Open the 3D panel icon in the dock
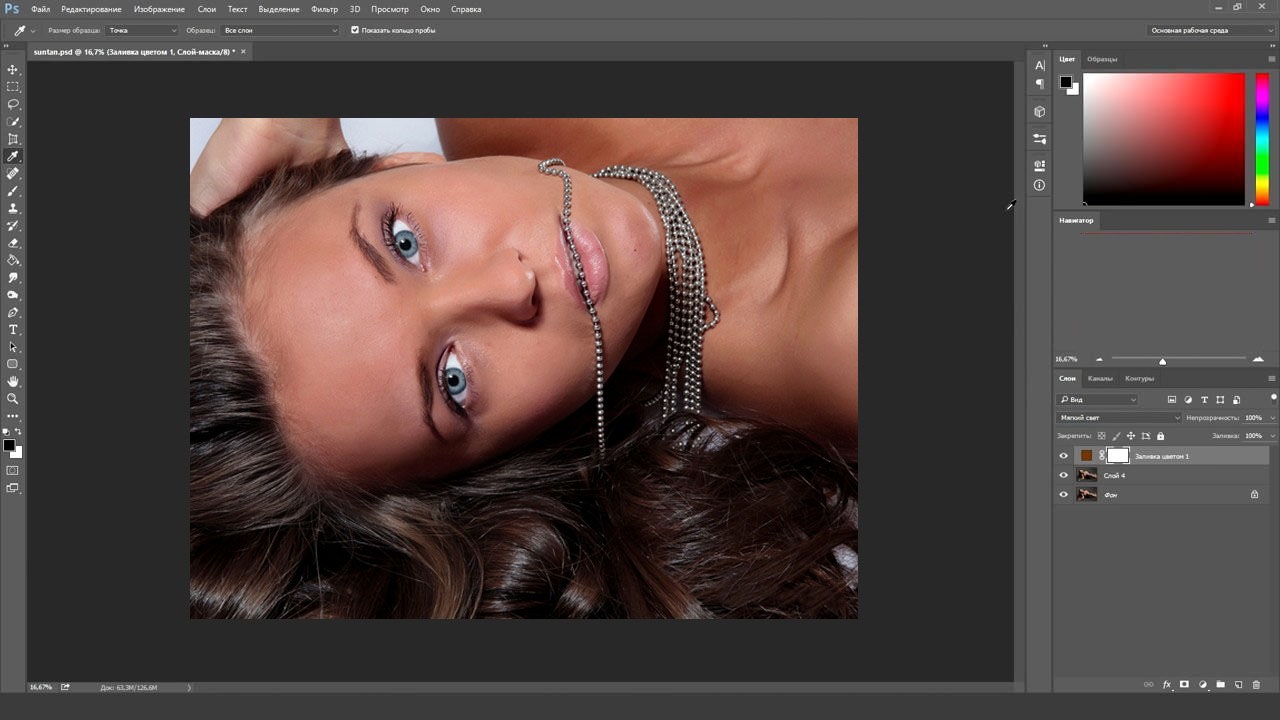Viewport: 1280px width, 720px height. point(1039,112)
